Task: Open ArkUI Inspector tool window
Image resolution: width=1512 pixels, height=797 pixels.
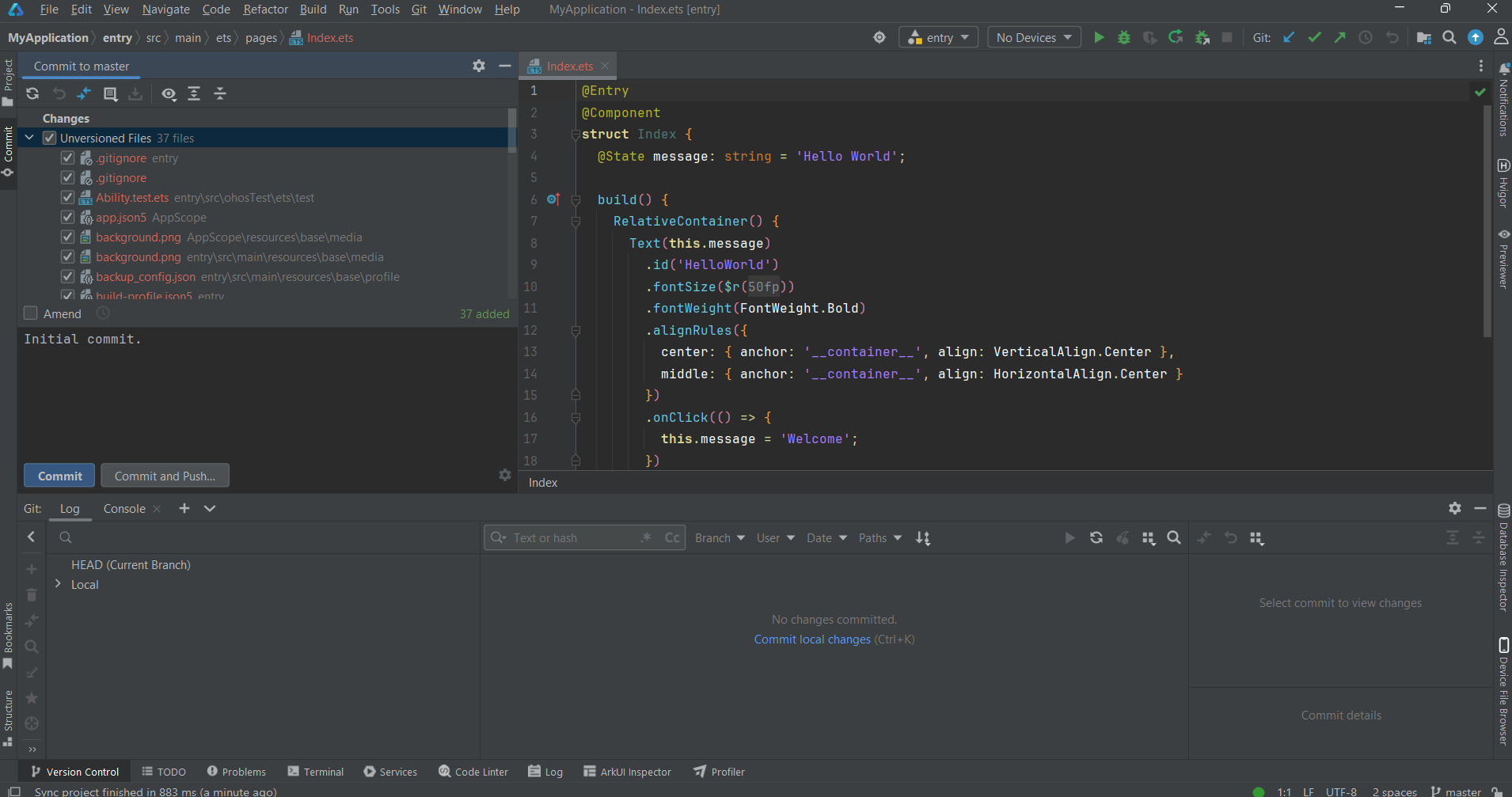Action: (628, 772)
